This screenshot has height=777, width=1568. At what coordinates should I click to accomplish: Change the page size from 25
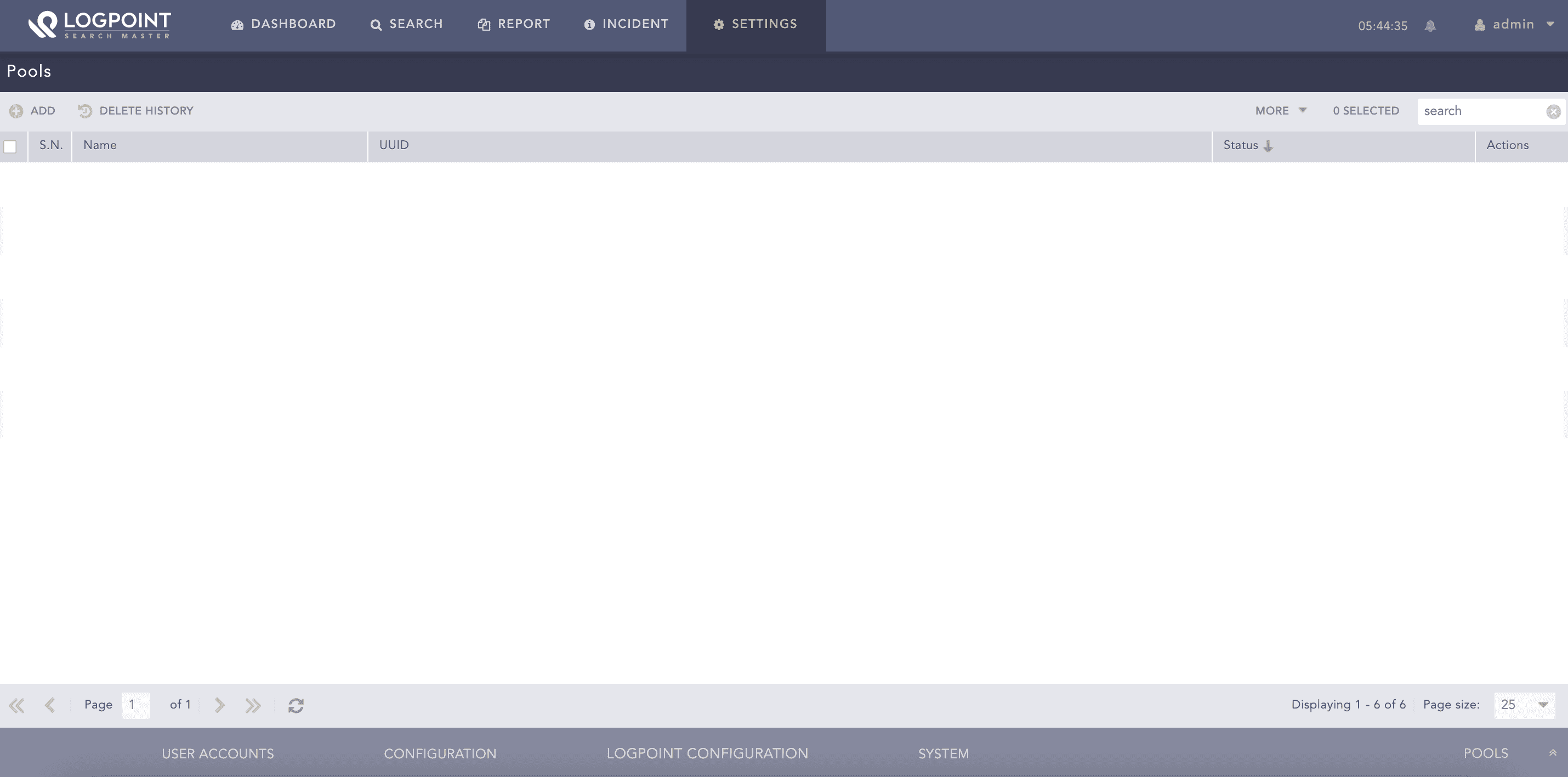[x=1524, y=705]
